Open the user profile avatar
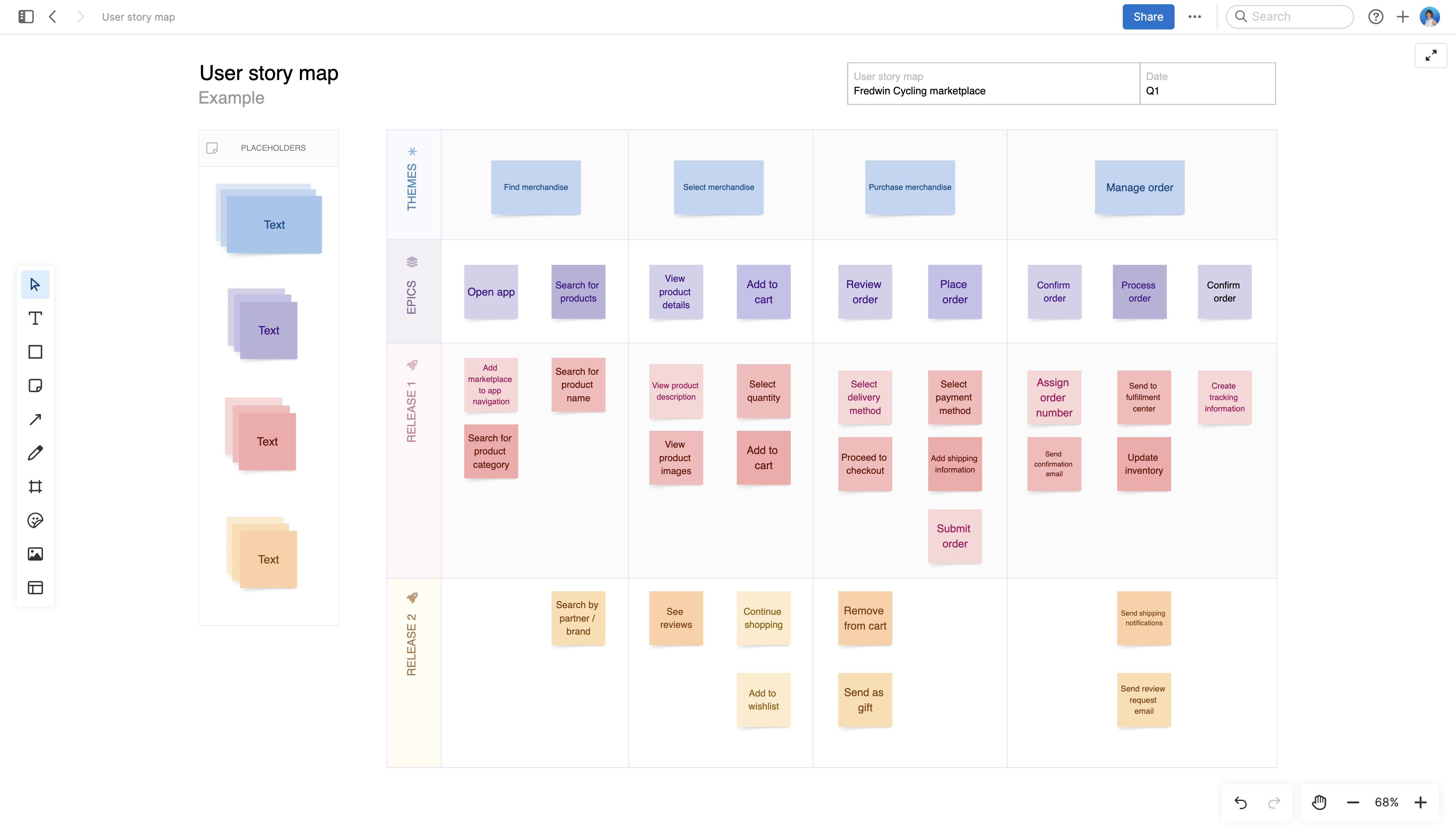 click(x=1430, y=17)
